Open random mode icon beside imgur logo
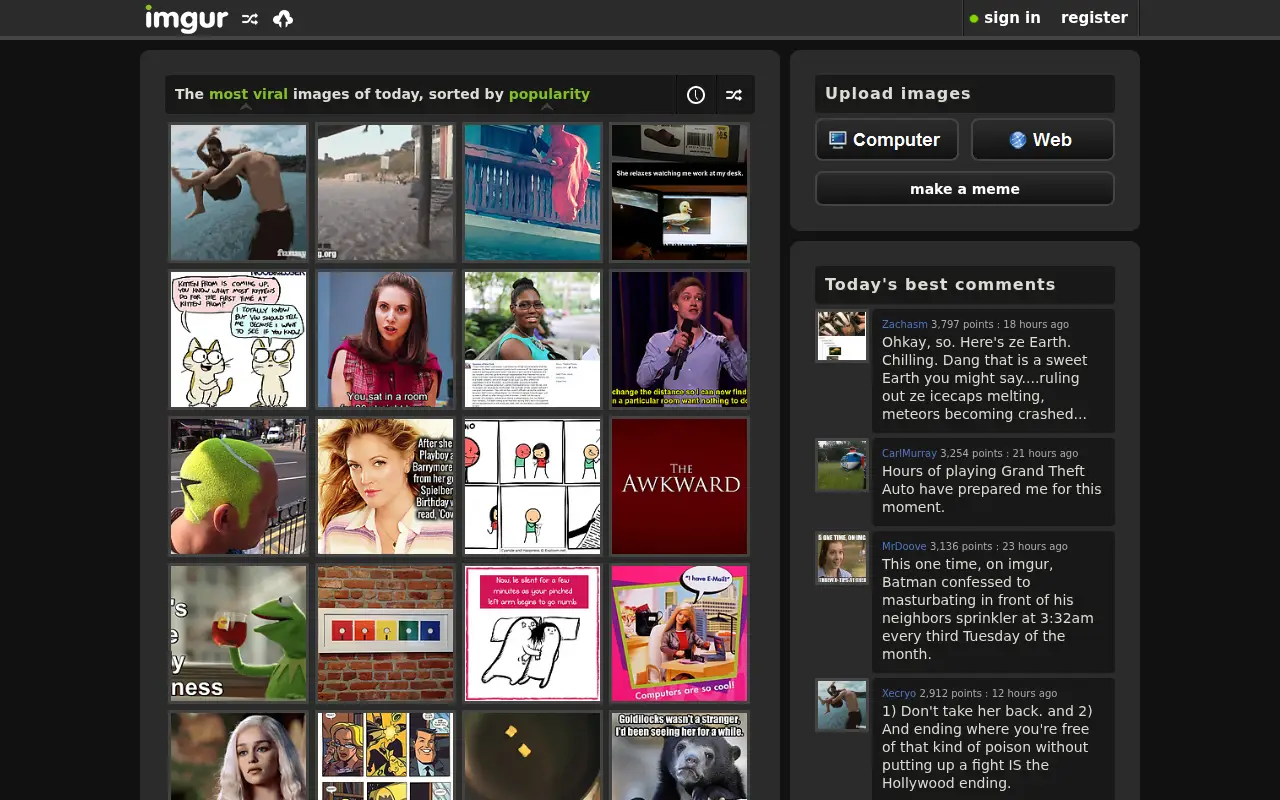 (x=250, y=19)
